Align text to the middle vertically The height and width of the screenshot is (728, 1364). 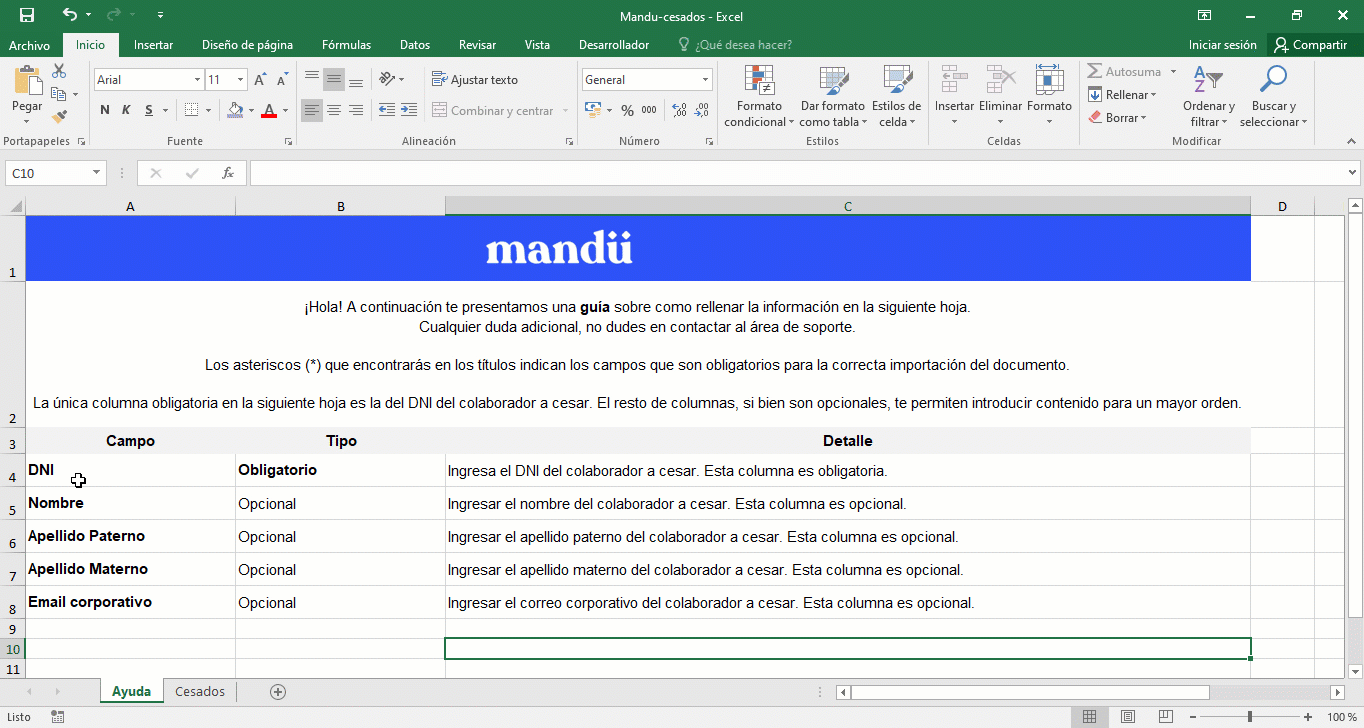coord(334,79)
